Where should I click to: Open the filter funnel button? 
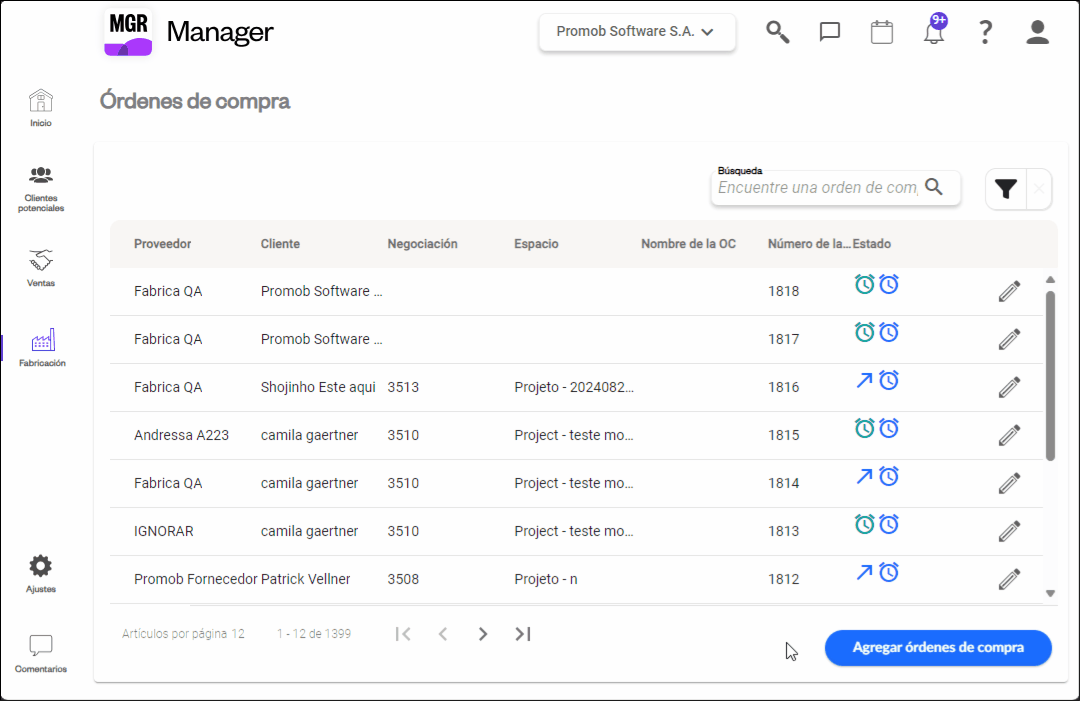(x=1006, y=189)
